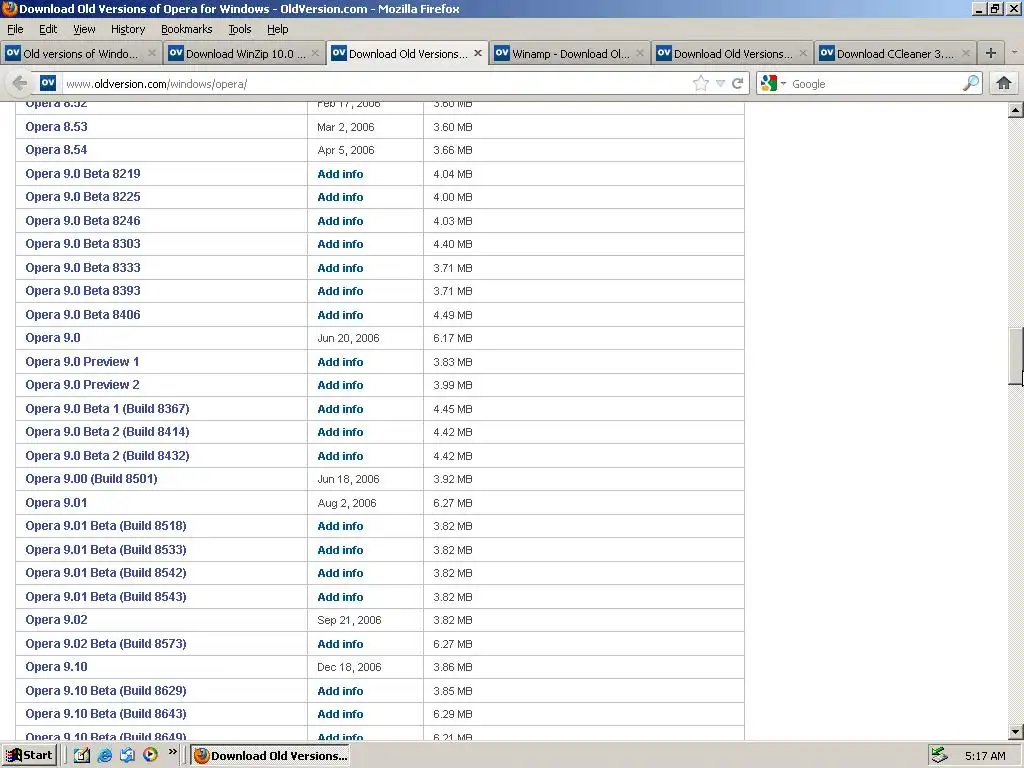The width and height of the screenshot is (1024, 768).
Task: Open a new tab with plus button
Action: click(x=991, y=54)
